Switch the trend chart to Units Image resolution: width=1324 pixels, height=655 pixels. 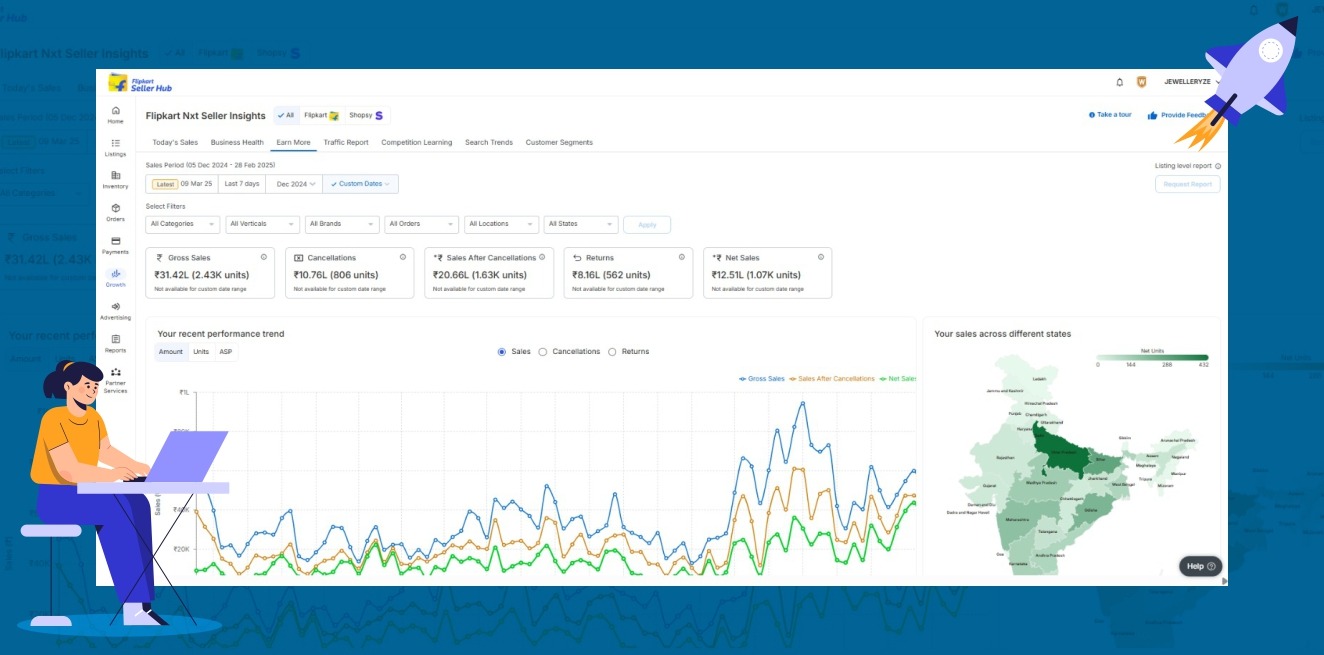(201, 352)
